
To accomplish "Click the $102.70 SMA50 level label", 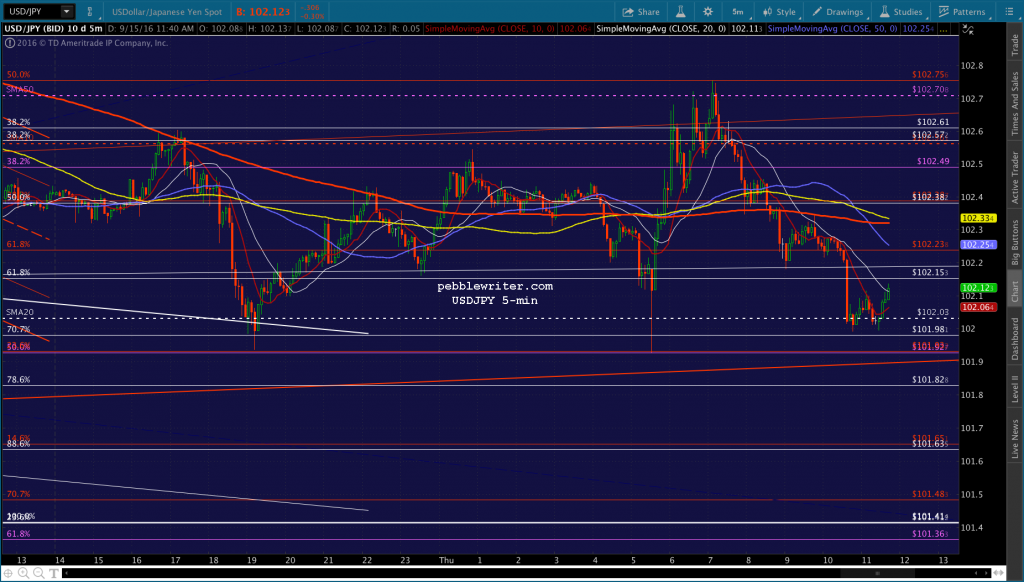I will 930,89.
